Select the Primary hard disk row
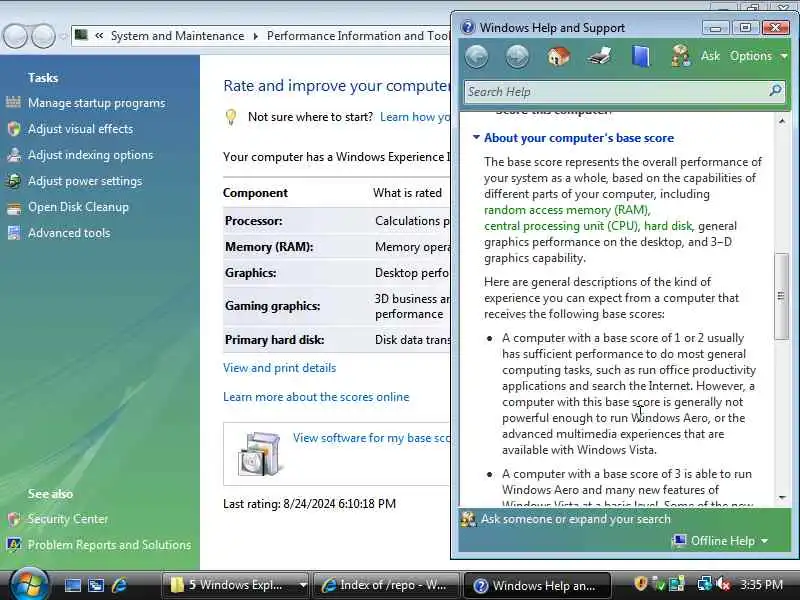The width and height of the screenshot is (800, 600). [x=336, y=340]
